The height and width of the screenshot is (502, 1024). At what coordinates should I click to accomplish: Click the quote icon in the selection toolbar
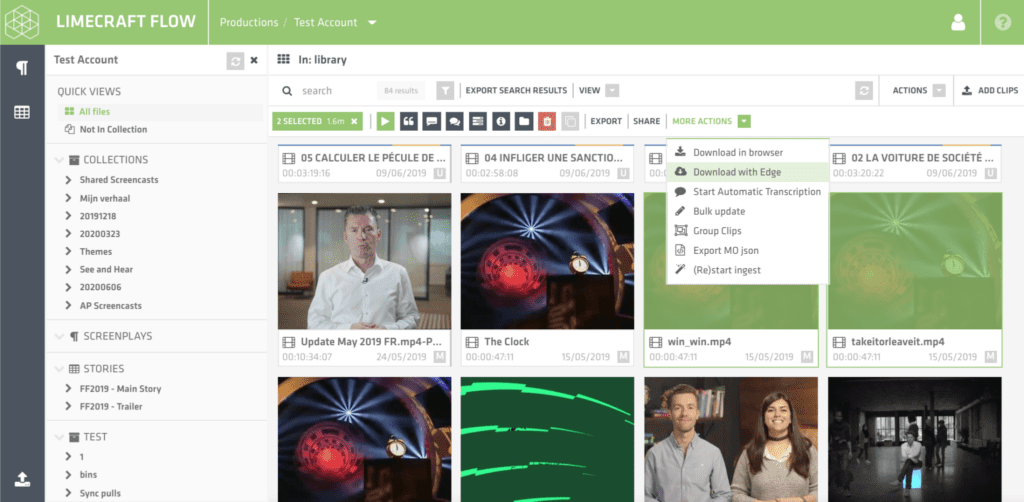[x=409, y=121]
